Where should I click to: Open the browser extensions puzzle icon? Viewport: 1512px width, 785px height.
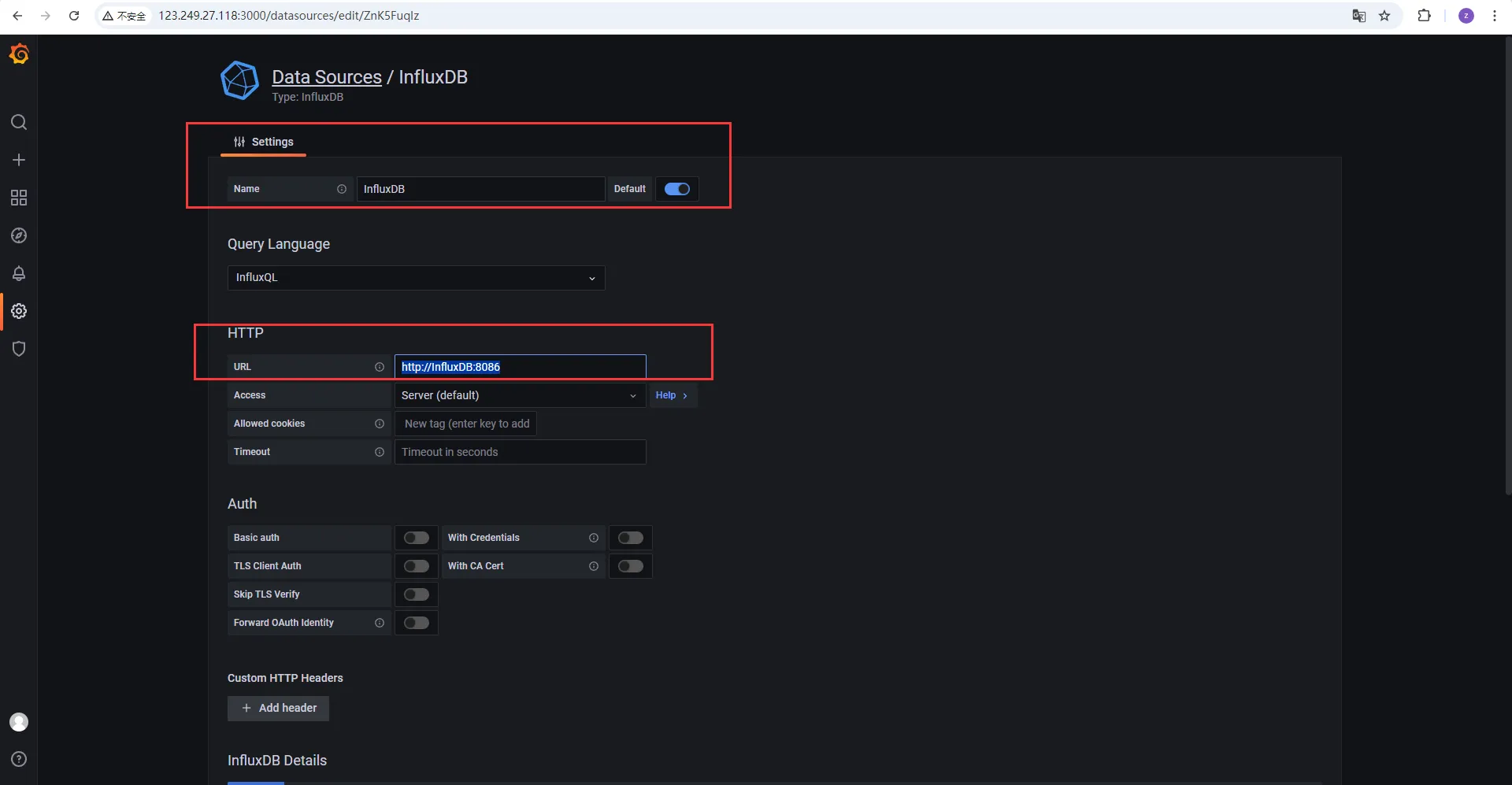pyautogui.click(x=1424, y=16)
